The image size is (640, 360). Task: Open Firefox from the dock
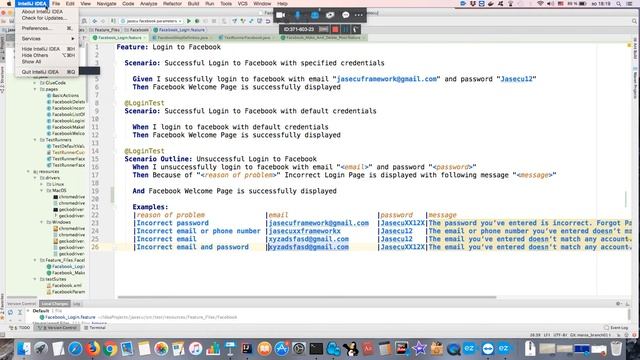(93, 349)
